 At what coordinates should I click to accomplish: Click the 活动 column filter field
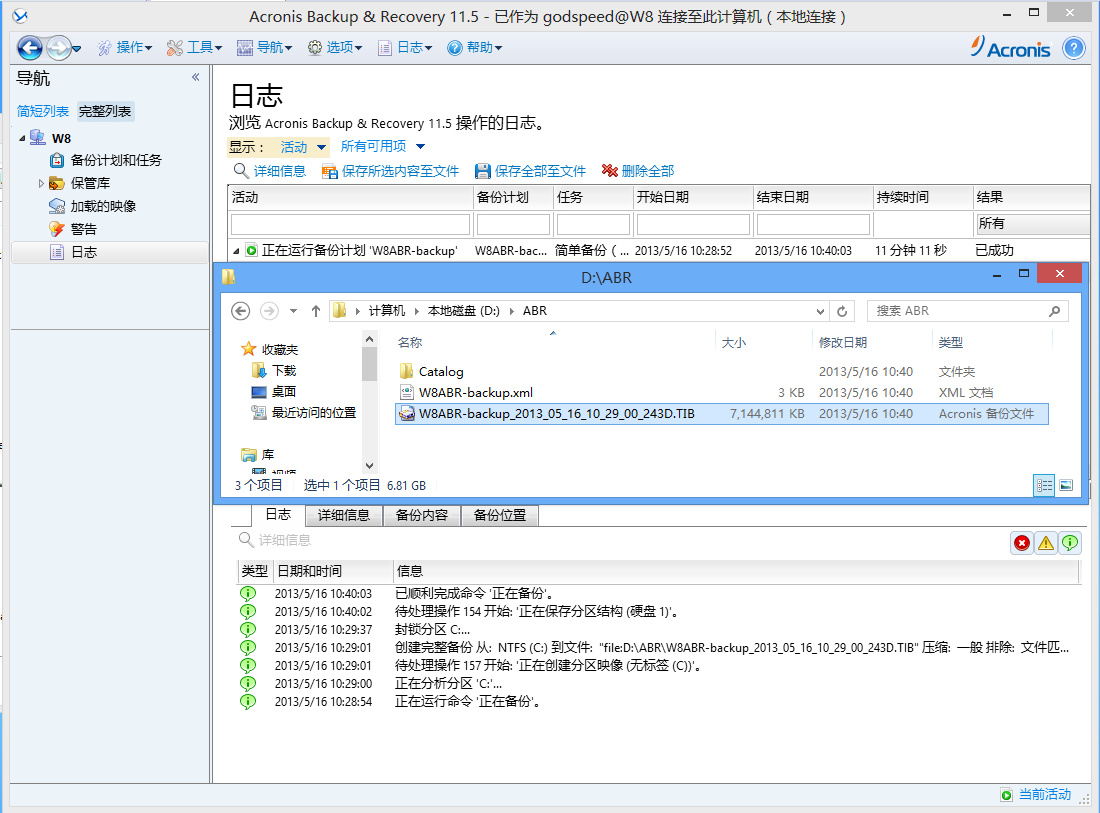[x=350, y=224]
